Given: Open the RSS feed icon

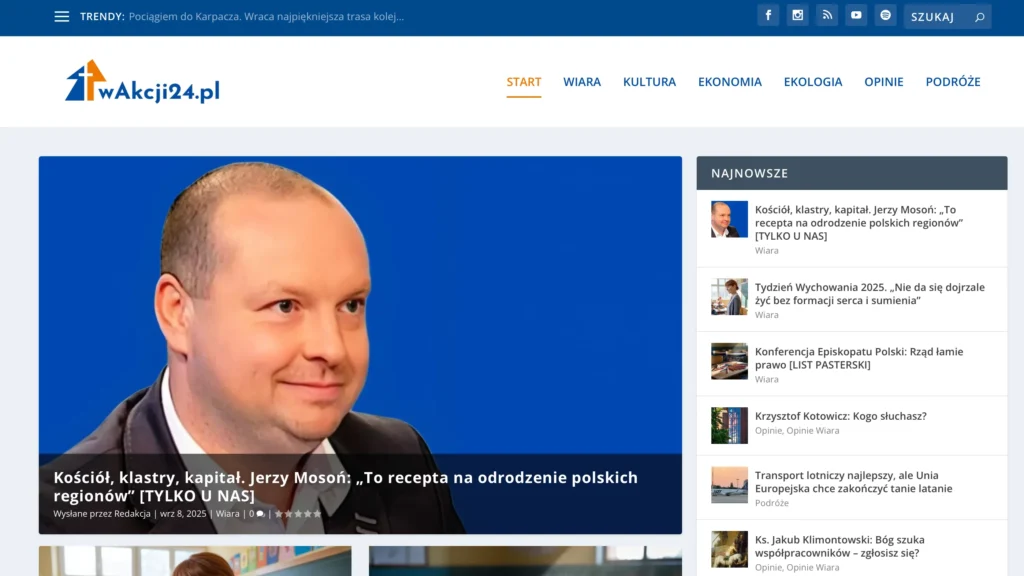Looking at the screenshot, I should point(826,15).
